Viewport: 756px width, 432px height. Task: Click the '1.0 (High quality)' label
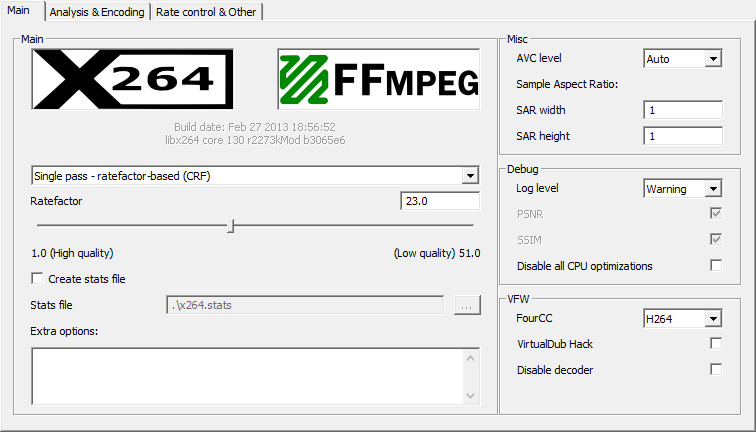pyautogui.click(x=72, y=253)
